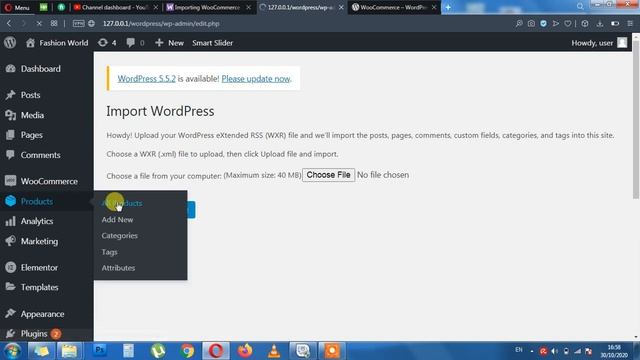Open a new browser tab
The width and height of the screenshot is (640, 360).
click(x=448, y=7)
